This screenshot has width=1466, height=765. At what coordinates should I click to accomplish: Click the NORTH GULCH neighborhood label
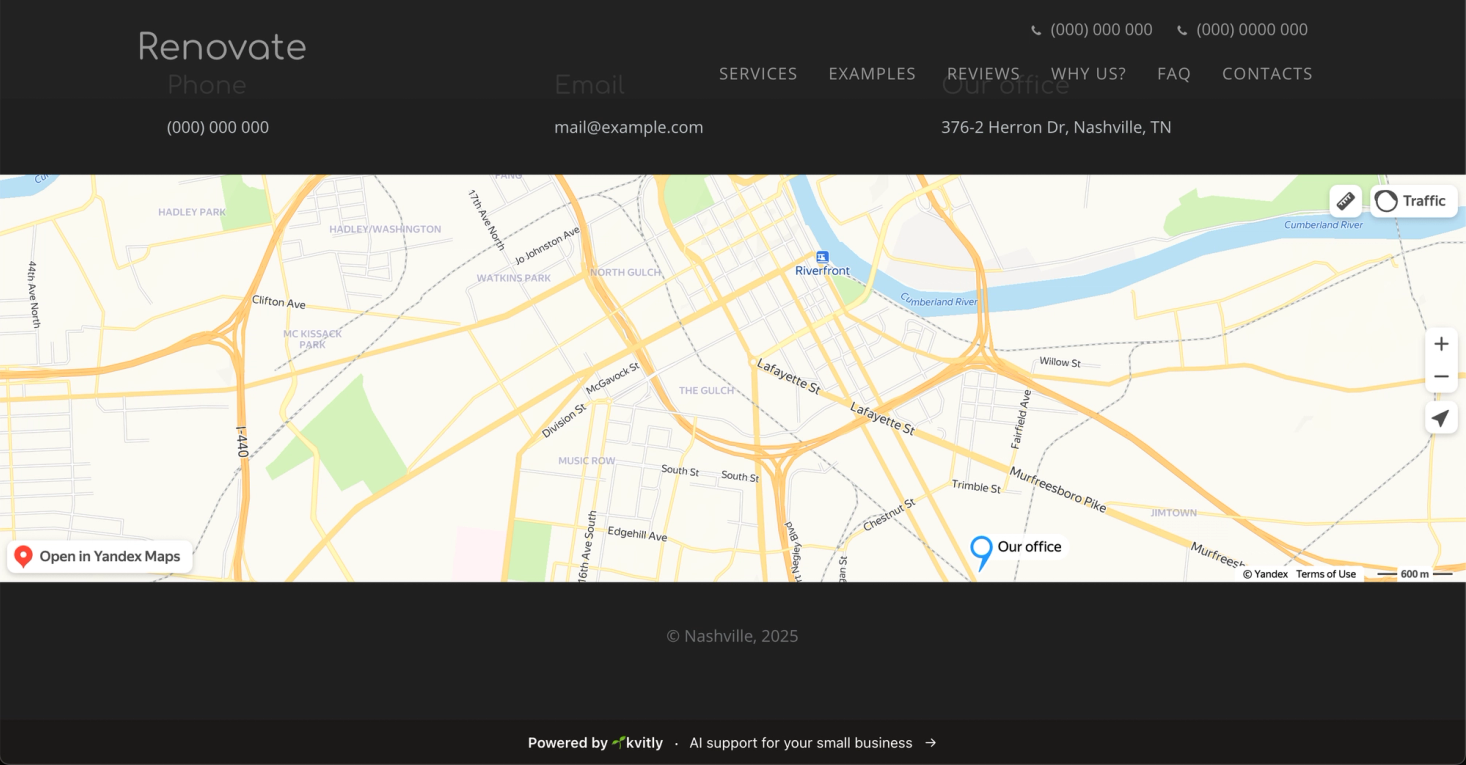point(625,272)
